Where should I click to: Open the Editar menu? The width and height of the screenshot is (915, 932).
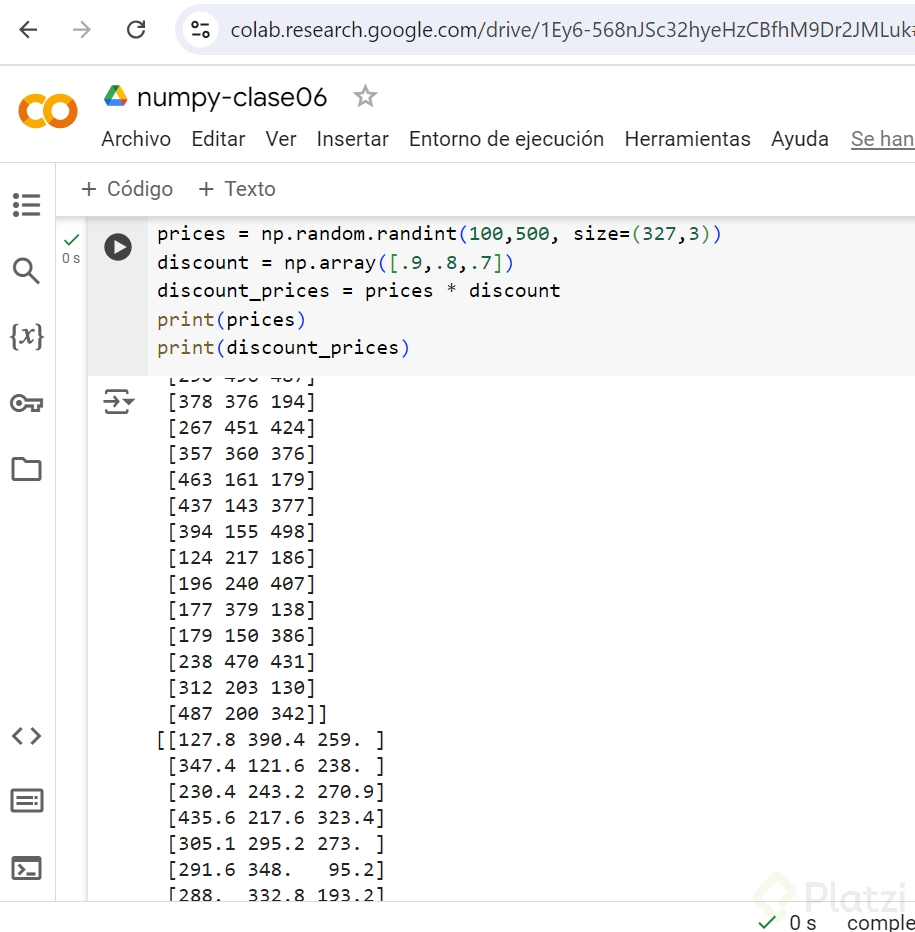click(218, 139)
